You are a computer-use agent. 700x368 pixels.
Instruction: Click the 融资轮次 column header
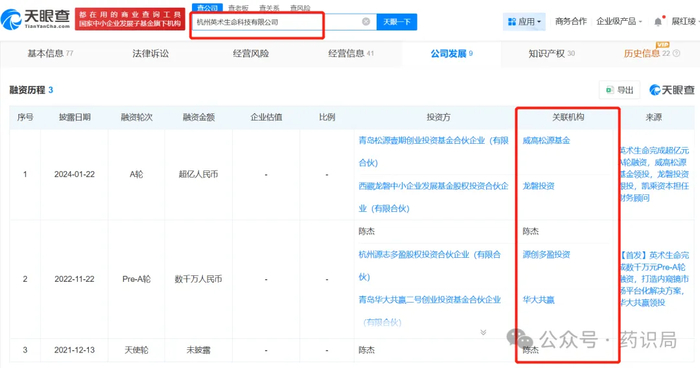137,117
